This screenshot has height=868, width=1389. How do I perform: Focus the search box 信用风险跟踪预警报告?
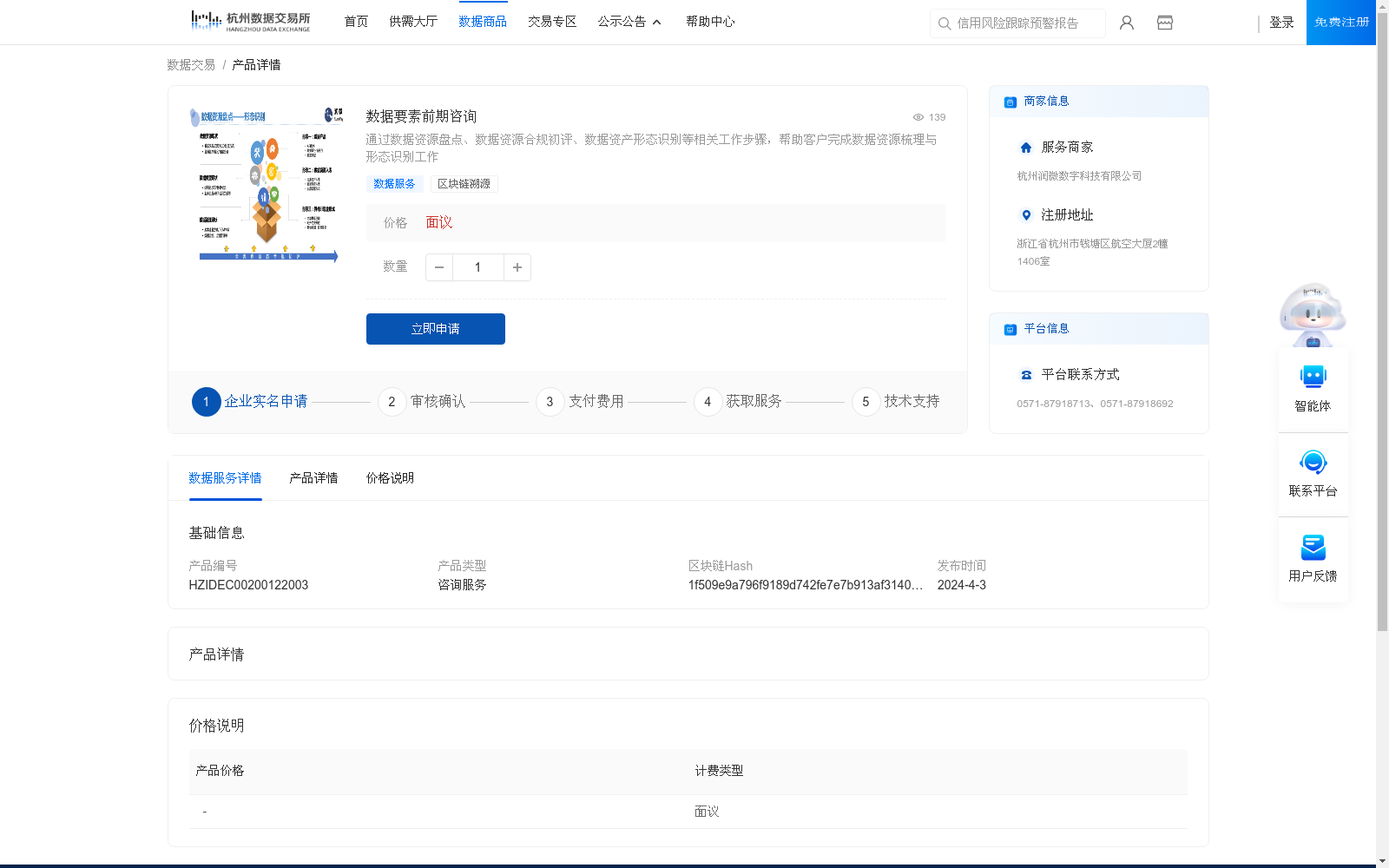pyautogui.click(x=1017, y=23)
